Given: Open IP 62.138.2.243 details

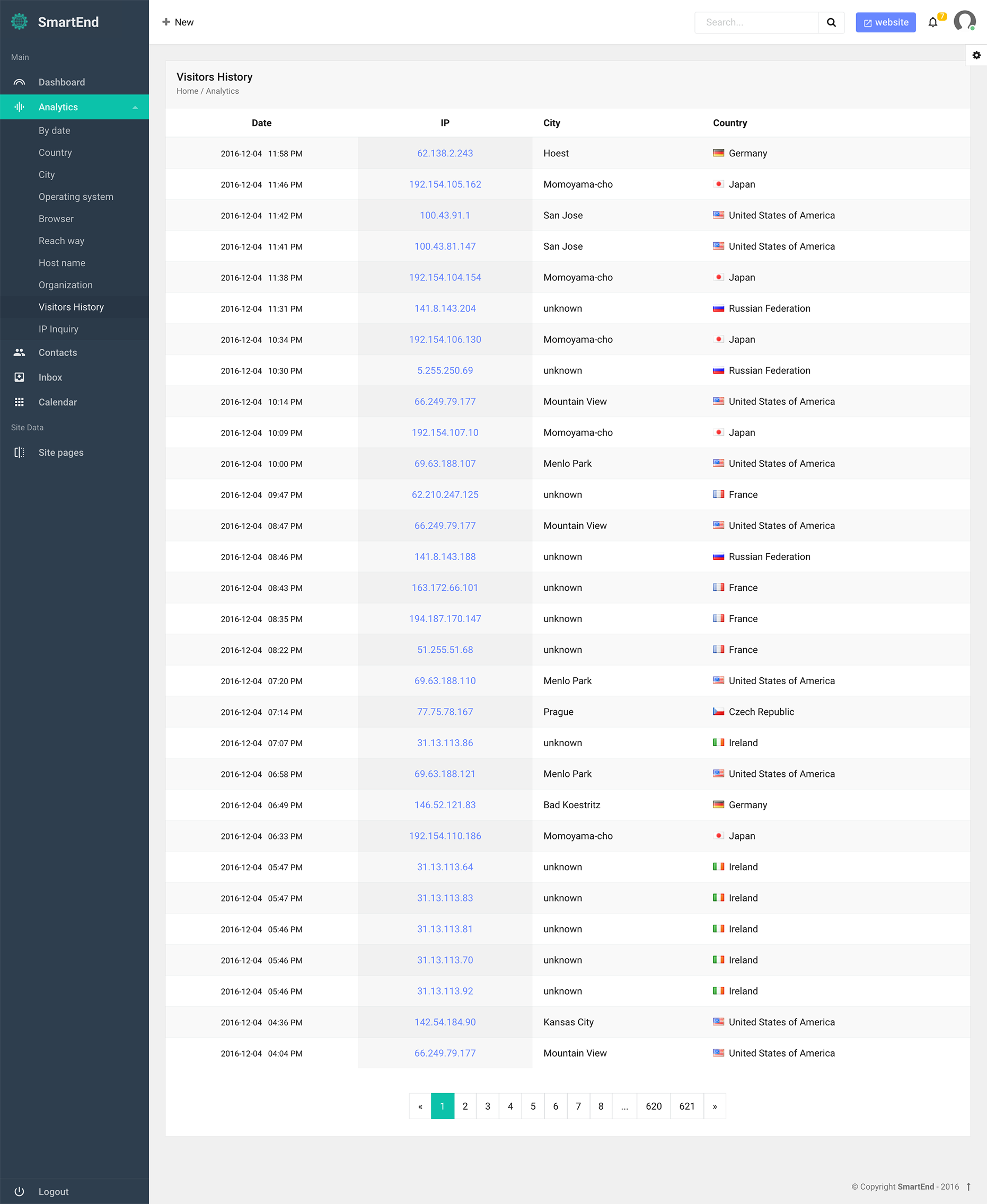Looking at the screenshot, I should pyautogui.click(x=445, y=154).
